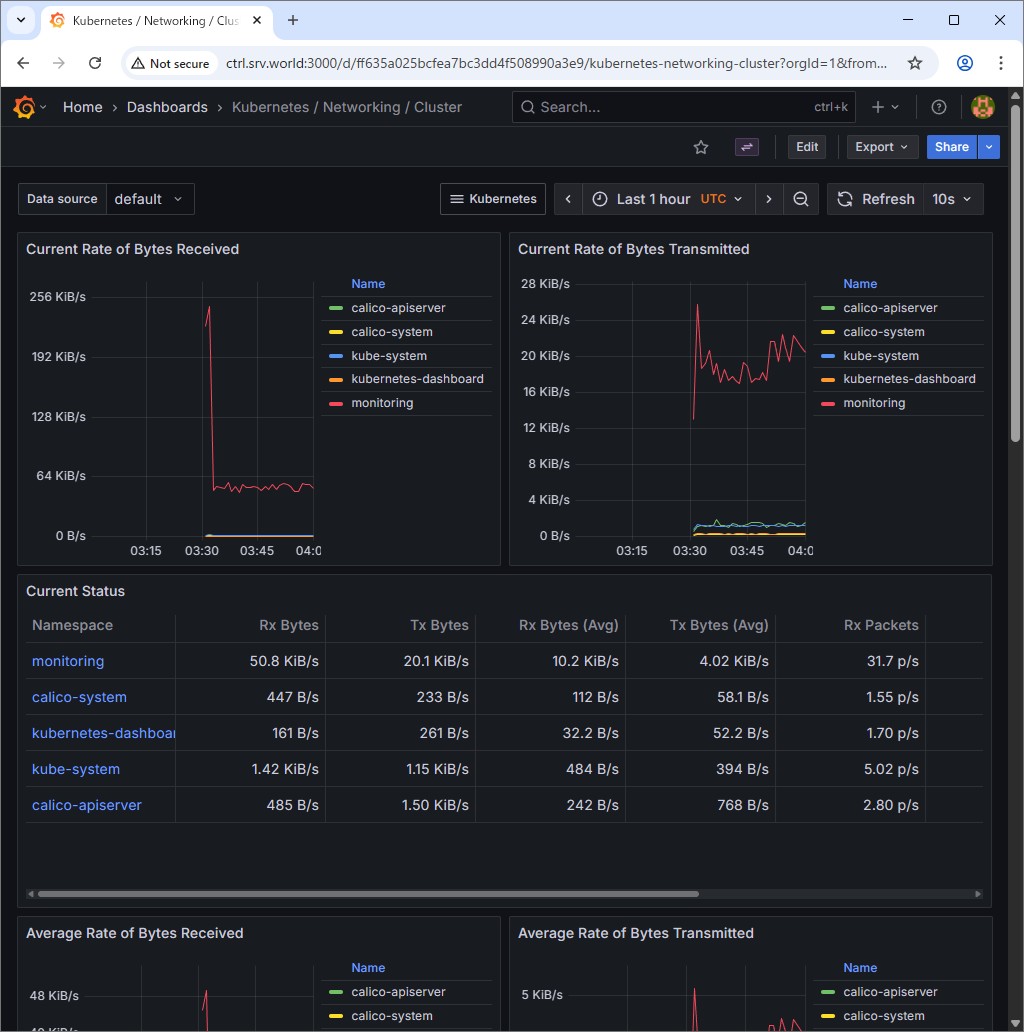Click the zoom out time range icon
This screenshot has height=1032, width=1024.
click(800, 199)
